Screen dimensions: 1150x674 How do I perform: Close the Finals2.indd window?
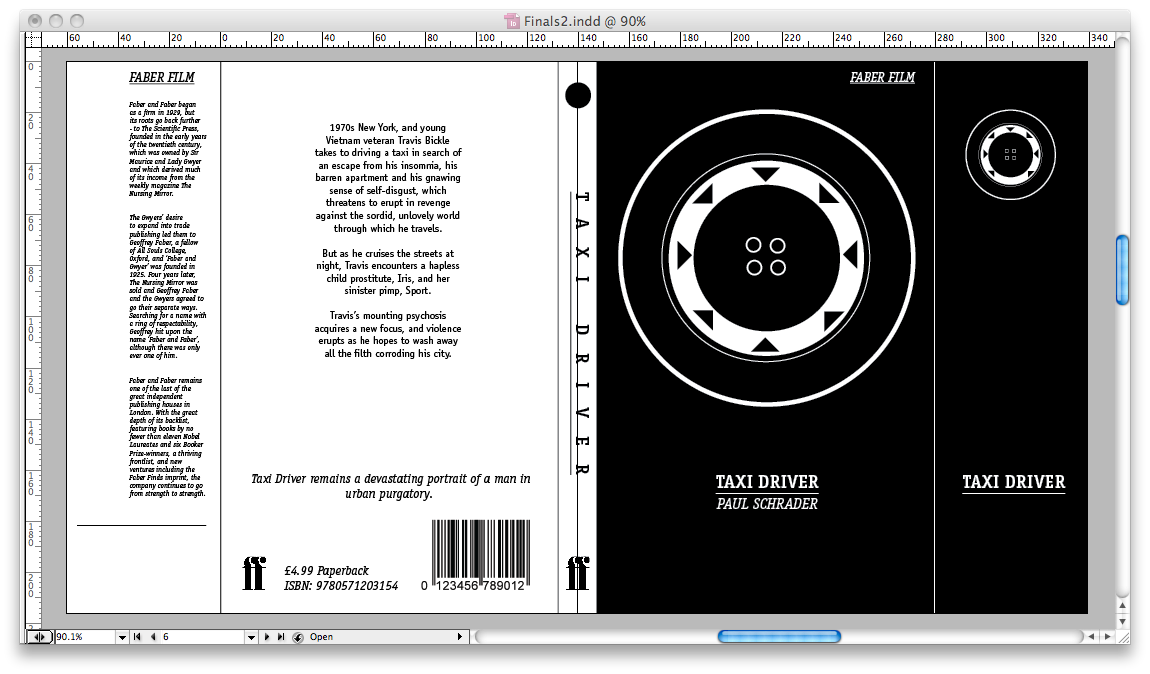pos(34,21)
